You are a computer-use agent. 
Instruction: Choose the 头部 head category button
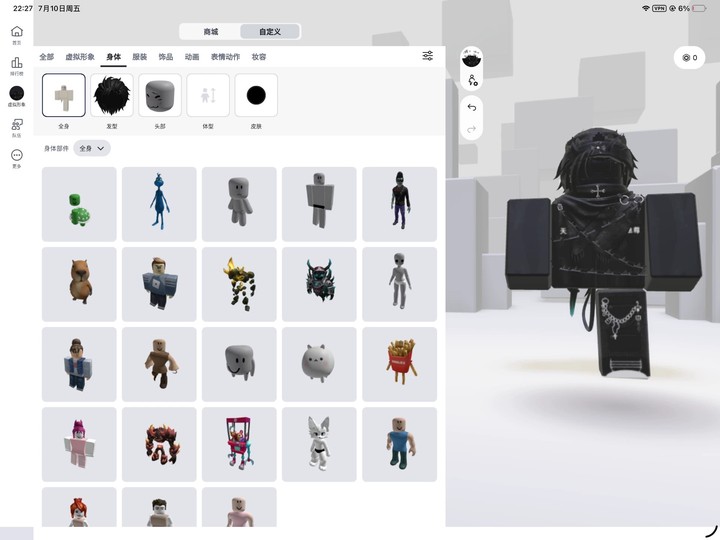pos(160,96)
